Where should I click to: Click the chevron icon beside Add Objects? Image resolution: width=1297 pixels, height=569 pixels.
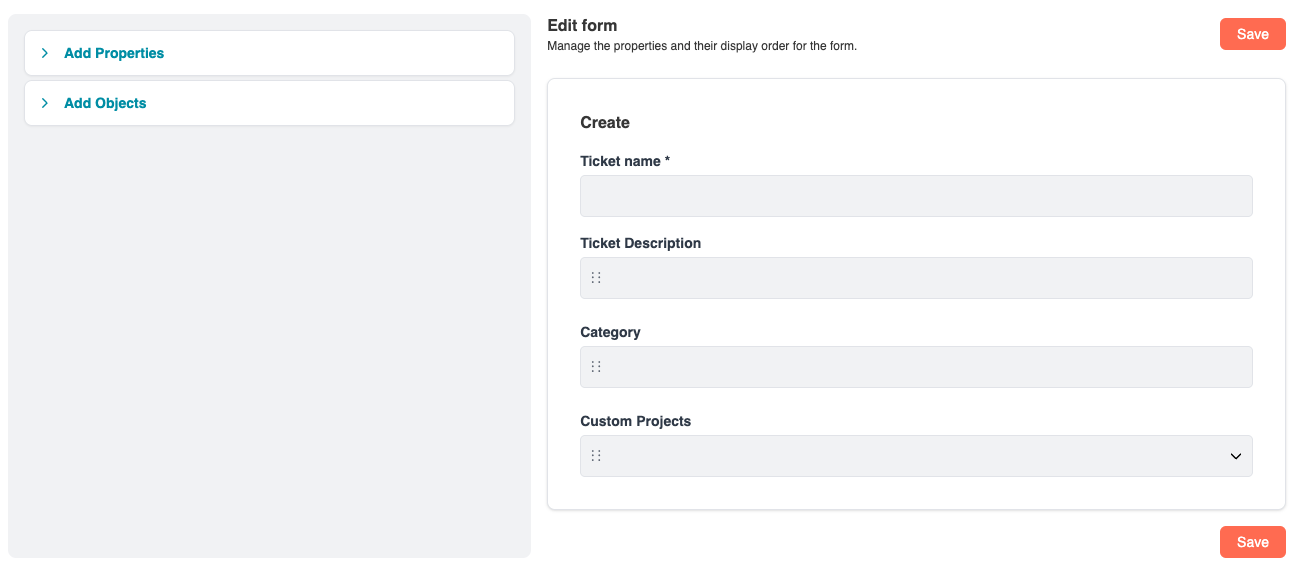click(45, 103)
